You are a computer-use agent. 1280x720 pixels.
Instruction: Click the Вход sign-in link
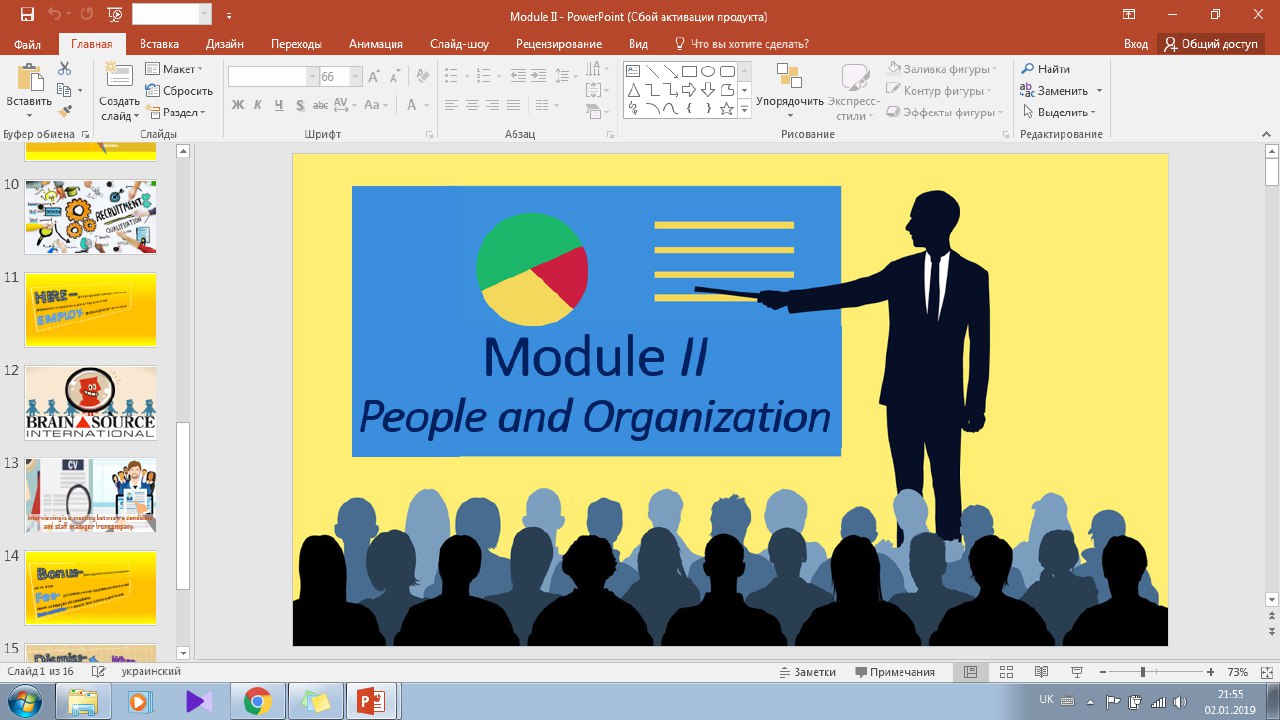pos(1136,44)
